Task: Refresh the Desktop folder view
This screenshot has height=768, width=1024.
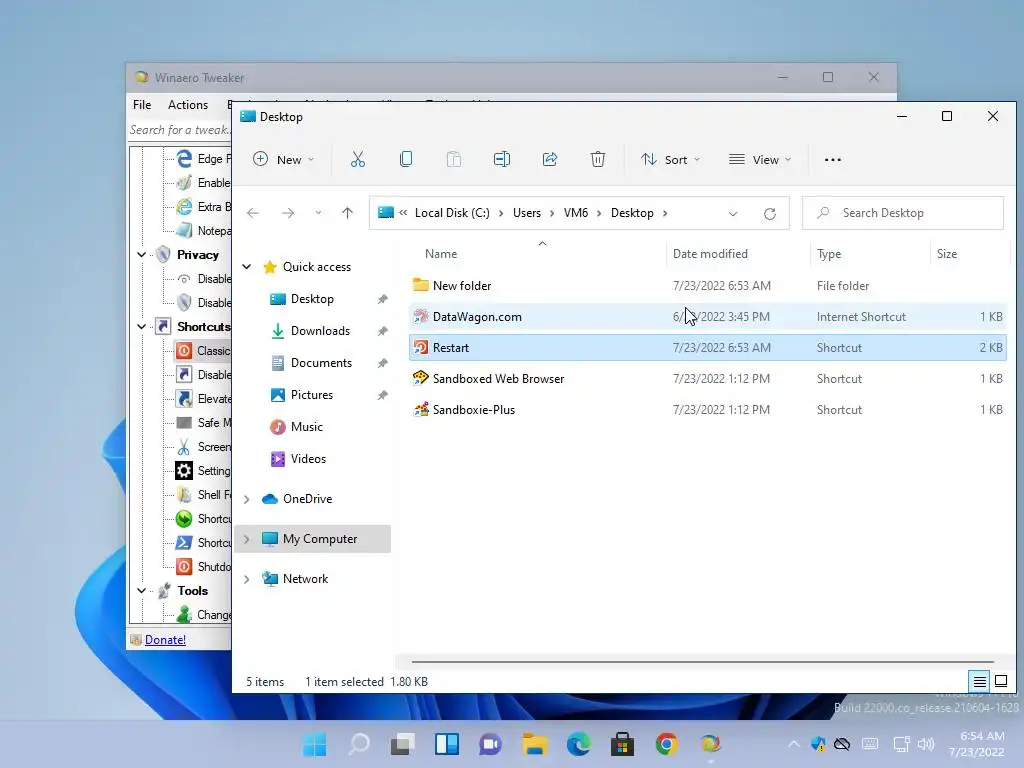Action: click(x=770, y=214)
